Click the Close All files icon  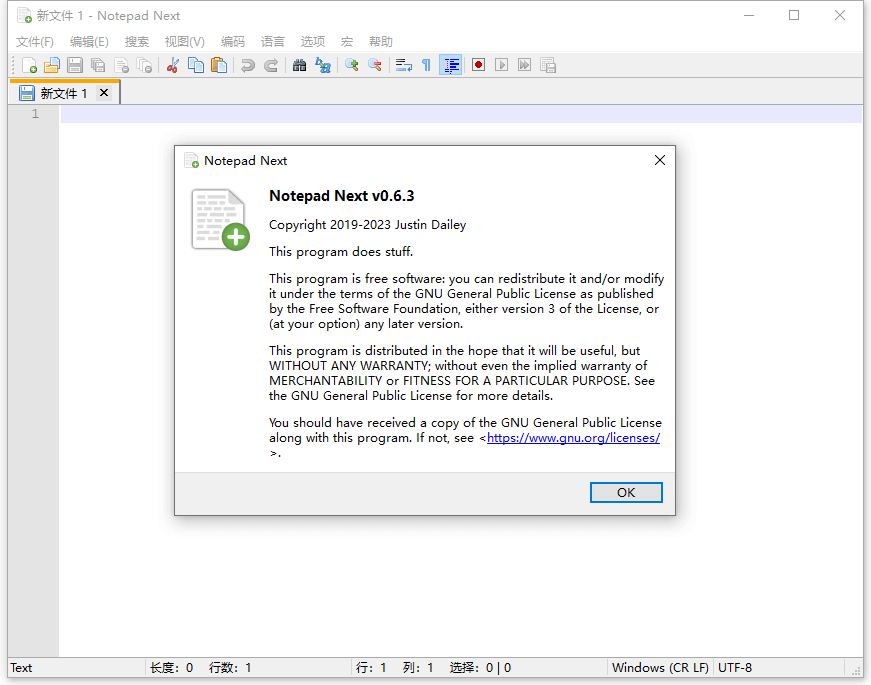144,66
